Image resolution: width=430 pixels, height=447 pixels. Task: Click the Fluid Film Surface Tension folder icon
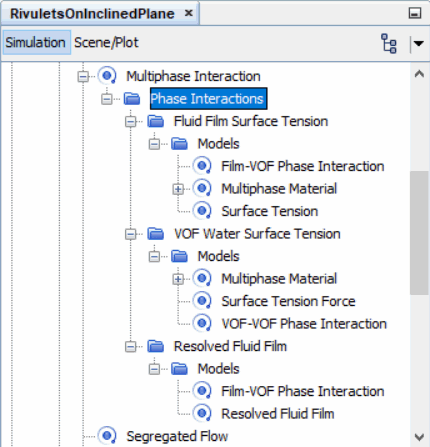click(x=156, y=121)
